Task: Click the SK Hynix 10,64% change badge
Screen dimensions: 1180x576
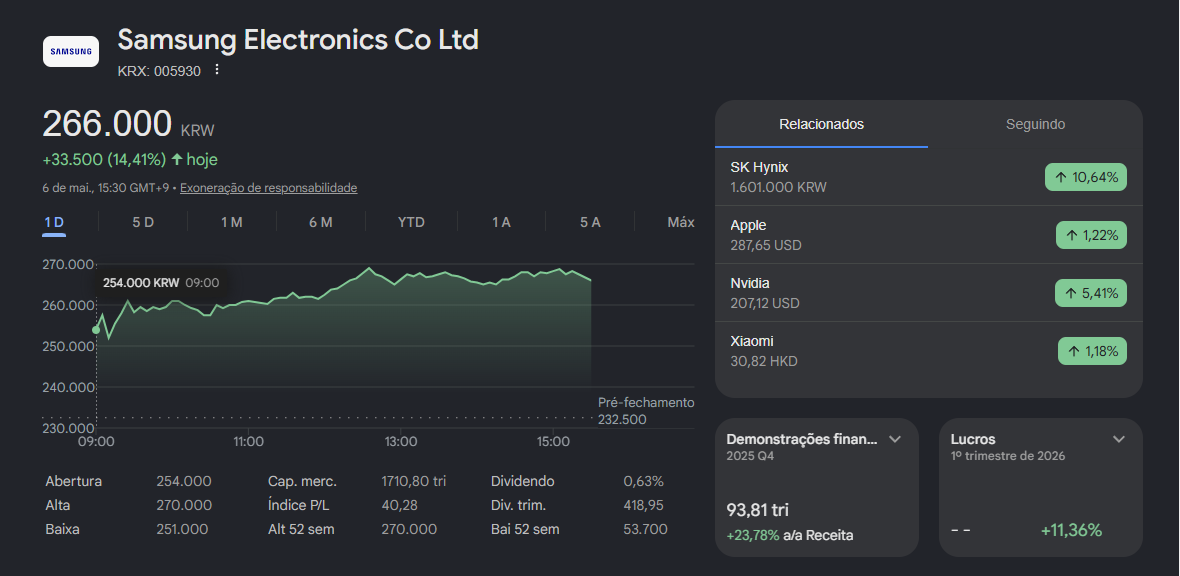Action: click(x=1085, y=177)
